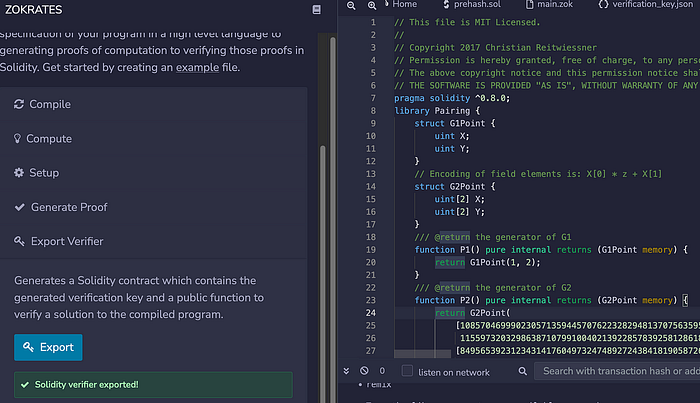Zoom out in the editor
This screenshot has width=700, height=403.
tap(351, 5)
